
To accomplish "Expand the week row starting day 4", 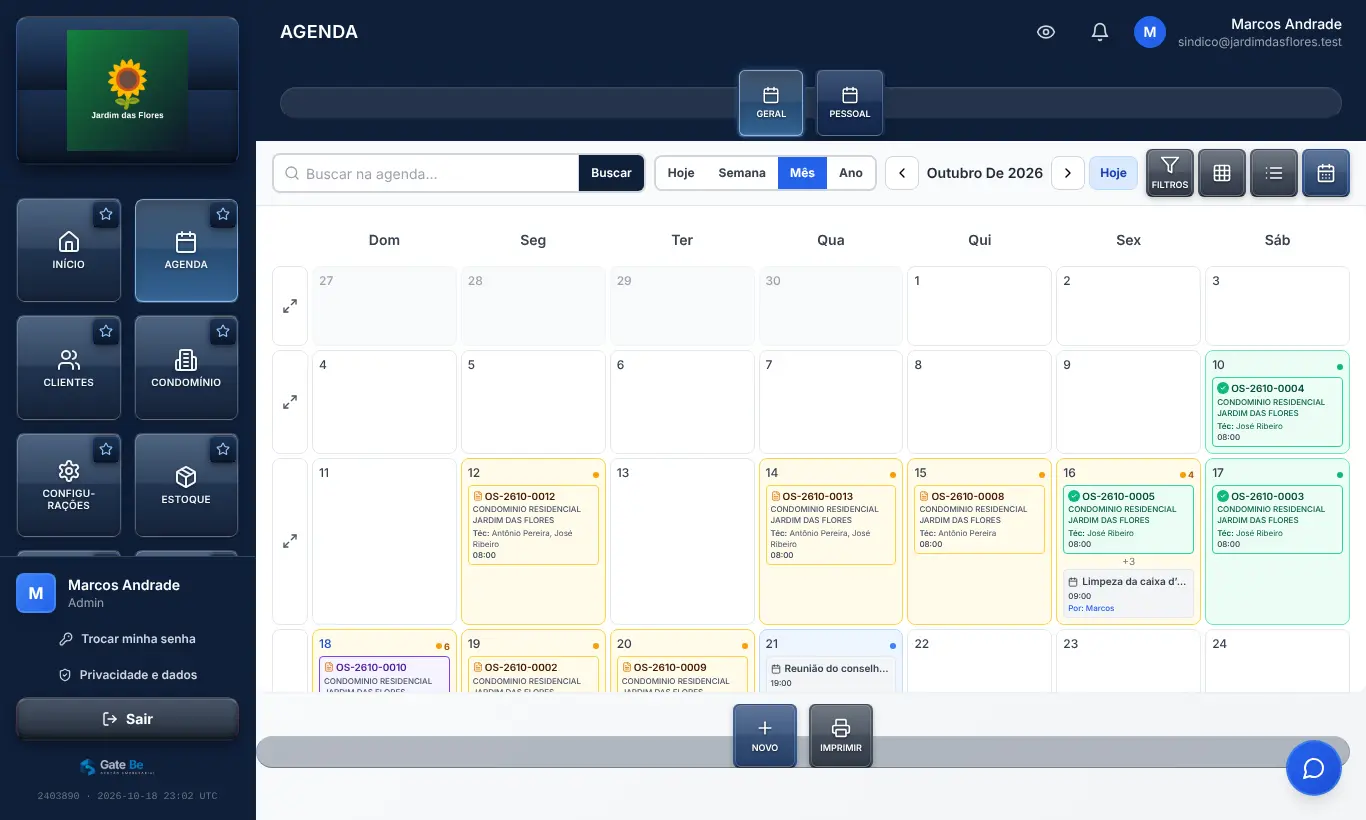I will tap(290, 402).
